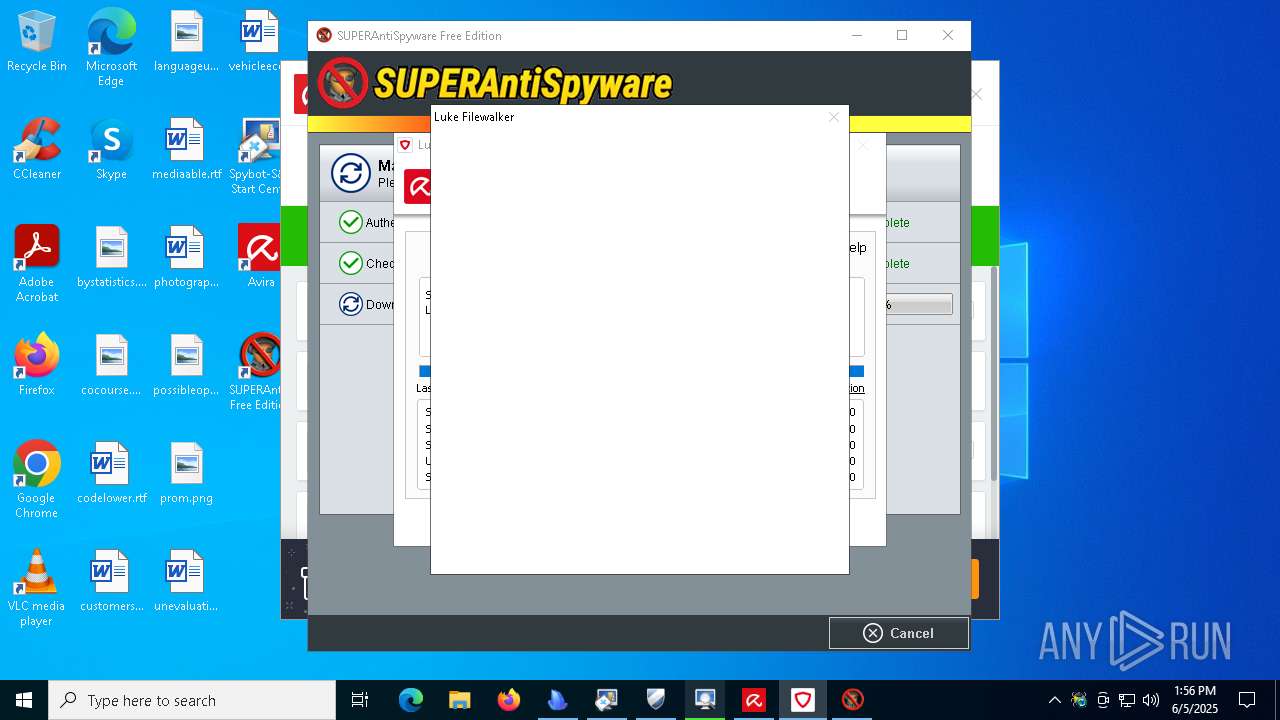Screen dimensions: 1280x720
Task: Open Microsoft Edge desktop shortcut
Action: pos(111,48)
